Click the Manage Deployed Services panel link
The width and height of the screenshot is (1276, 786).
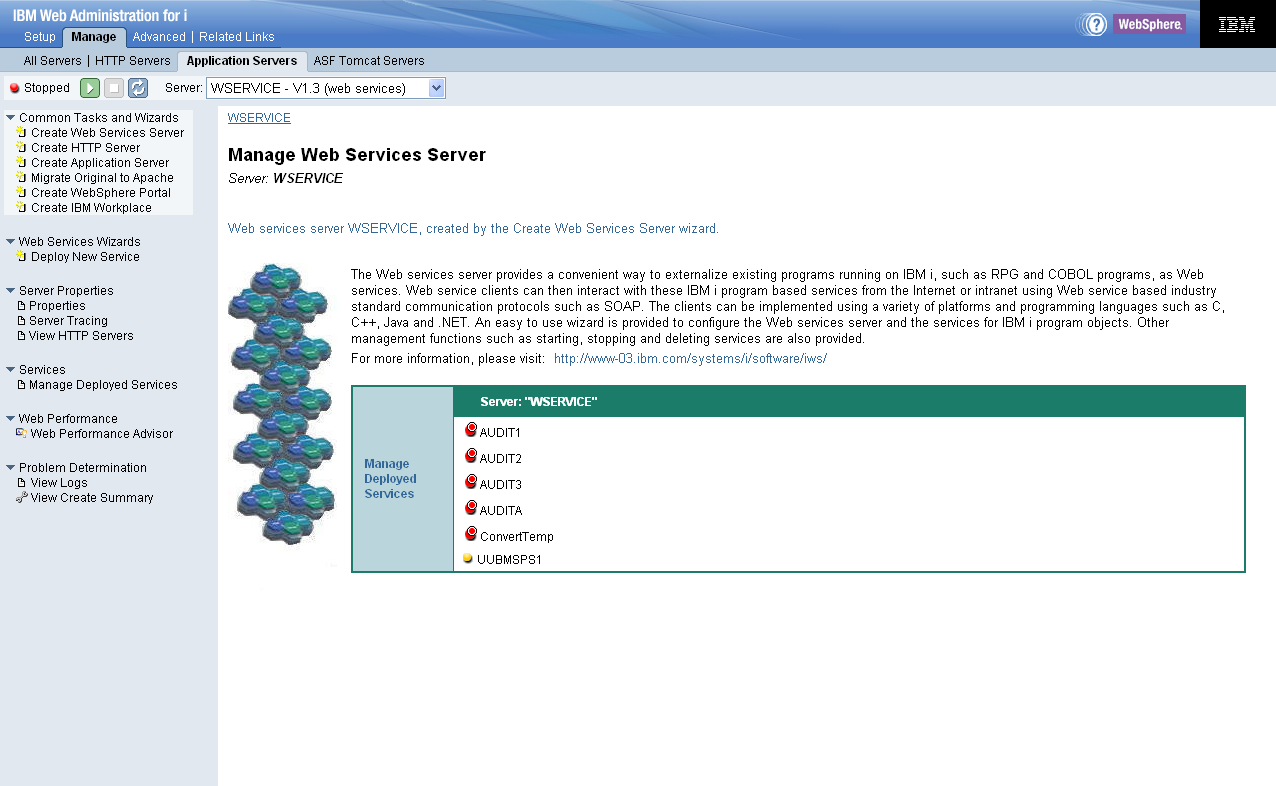coord(390,479)
